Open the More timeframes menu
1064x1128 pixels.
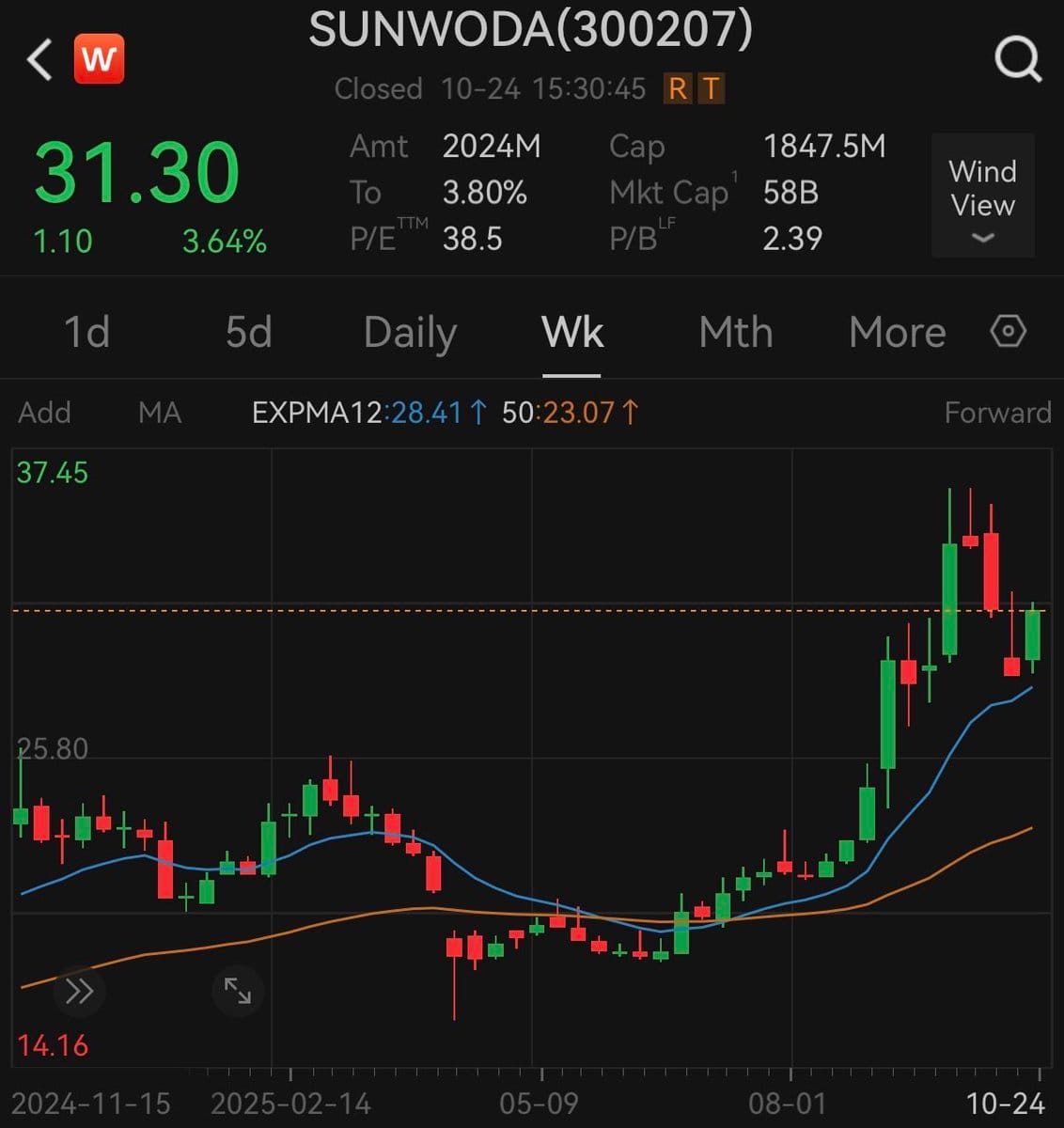pyautogui.click(x=897, y=333)
